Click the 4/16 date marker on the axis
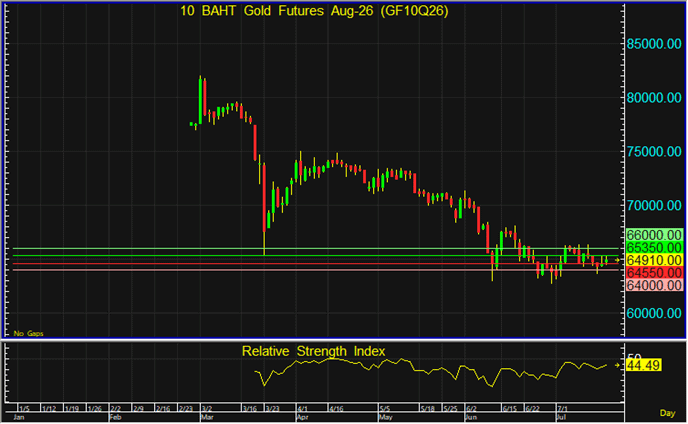 pyautogui.click(x=336, y=409)
